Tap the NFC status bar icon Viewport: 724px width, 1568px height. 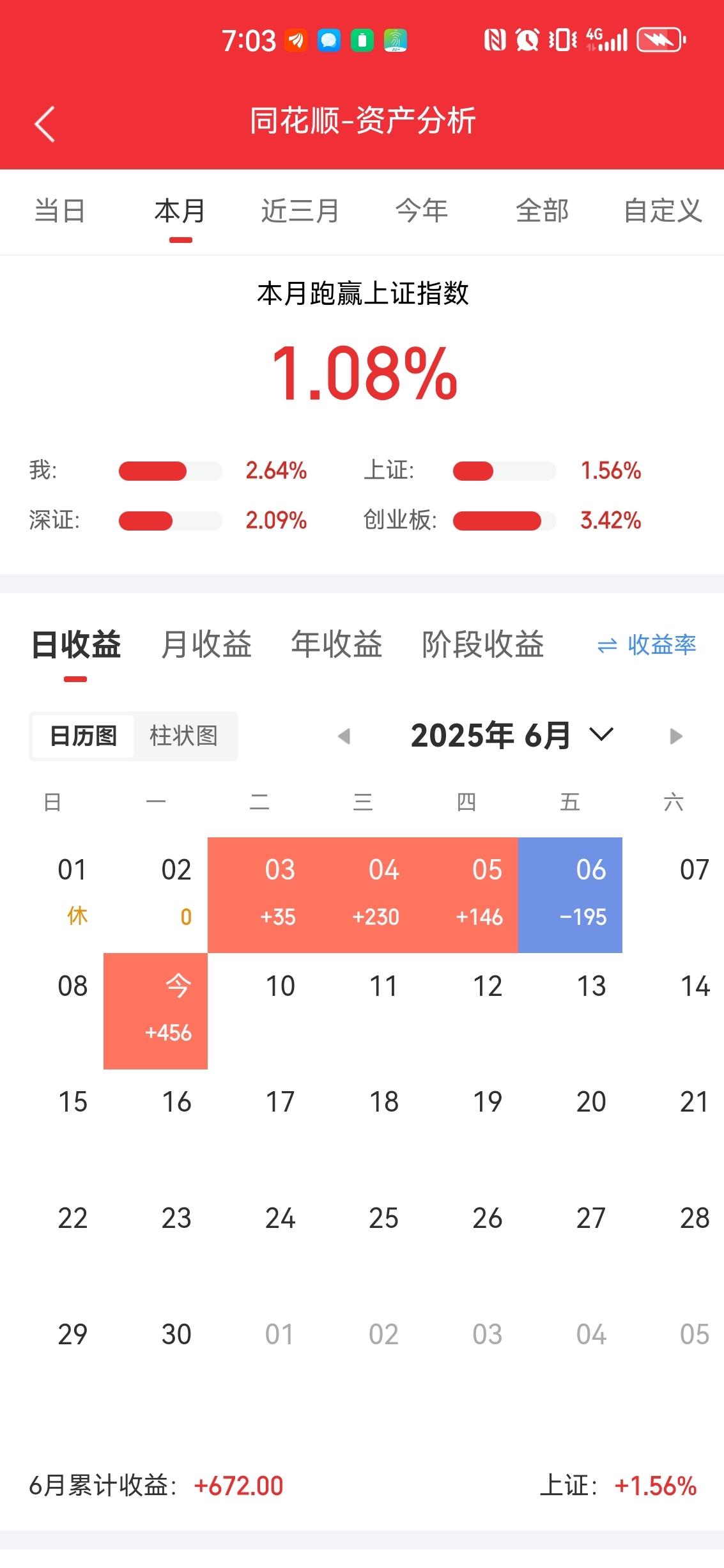pos(495,40)
